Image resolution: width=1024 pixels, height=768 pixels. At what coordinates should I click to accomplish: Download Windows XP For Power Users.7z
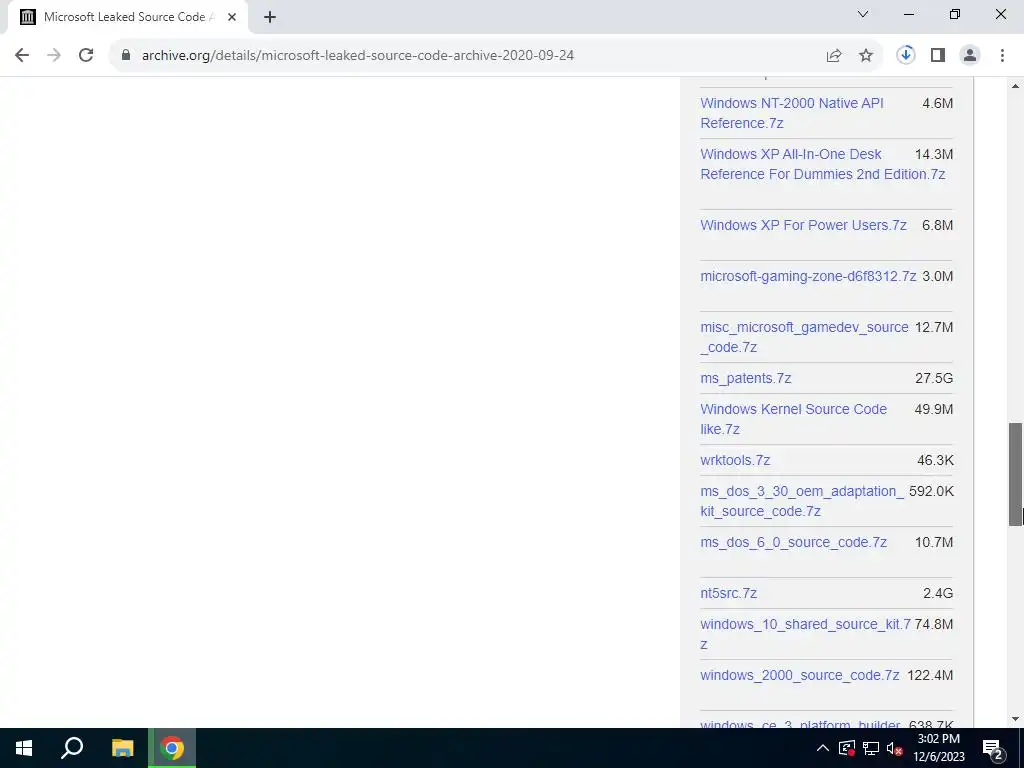click(803, 225)
